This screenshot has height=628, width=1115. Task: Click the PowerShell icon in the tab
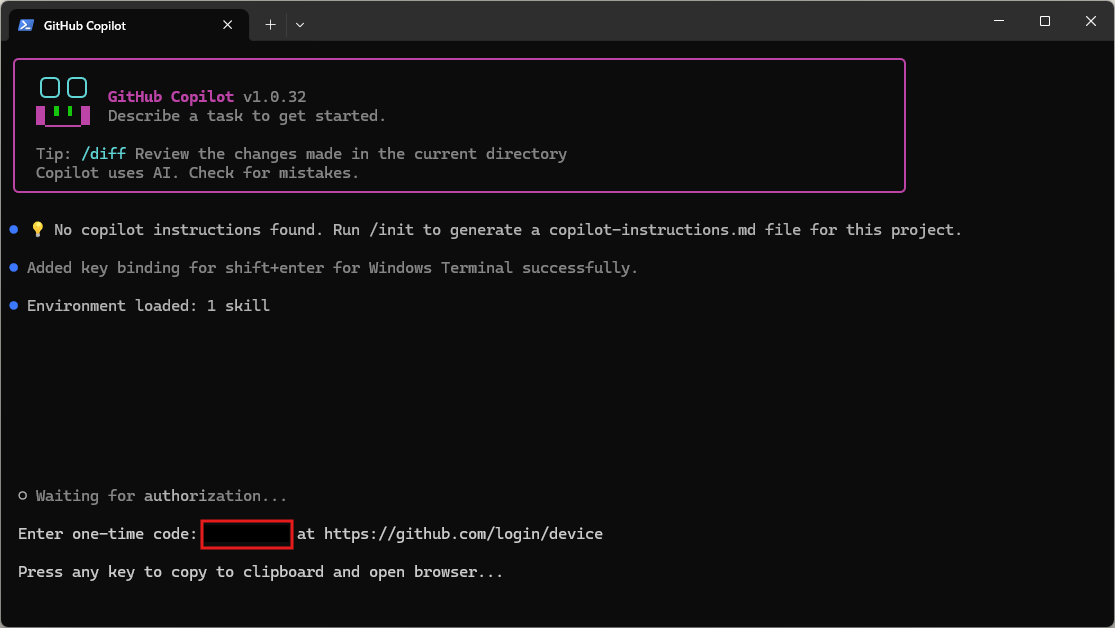(x=26, y=25)
